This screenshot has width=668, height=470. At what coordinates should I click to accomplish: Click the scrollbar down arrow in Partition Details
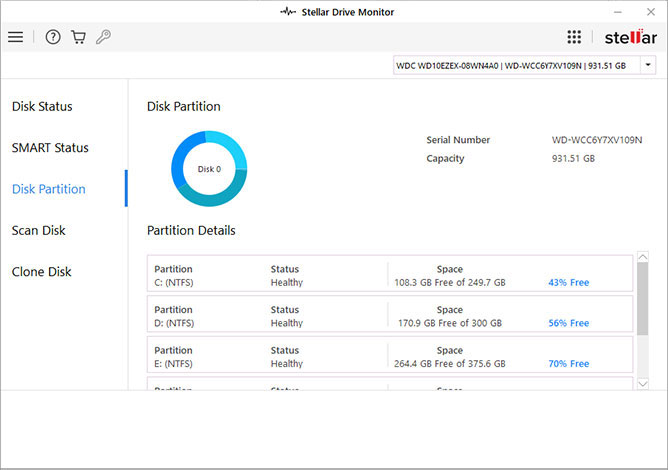(643, 384)
